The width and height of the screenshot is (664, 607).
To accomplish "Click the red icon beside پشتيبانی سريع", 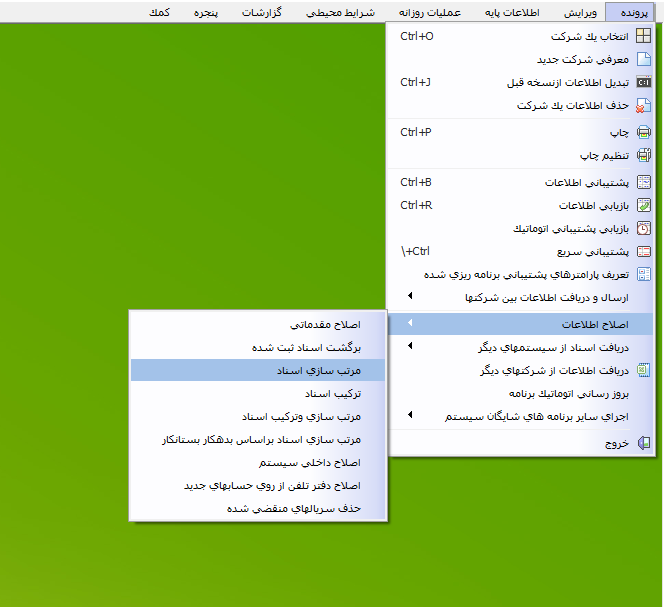I will tap(644, 252).
